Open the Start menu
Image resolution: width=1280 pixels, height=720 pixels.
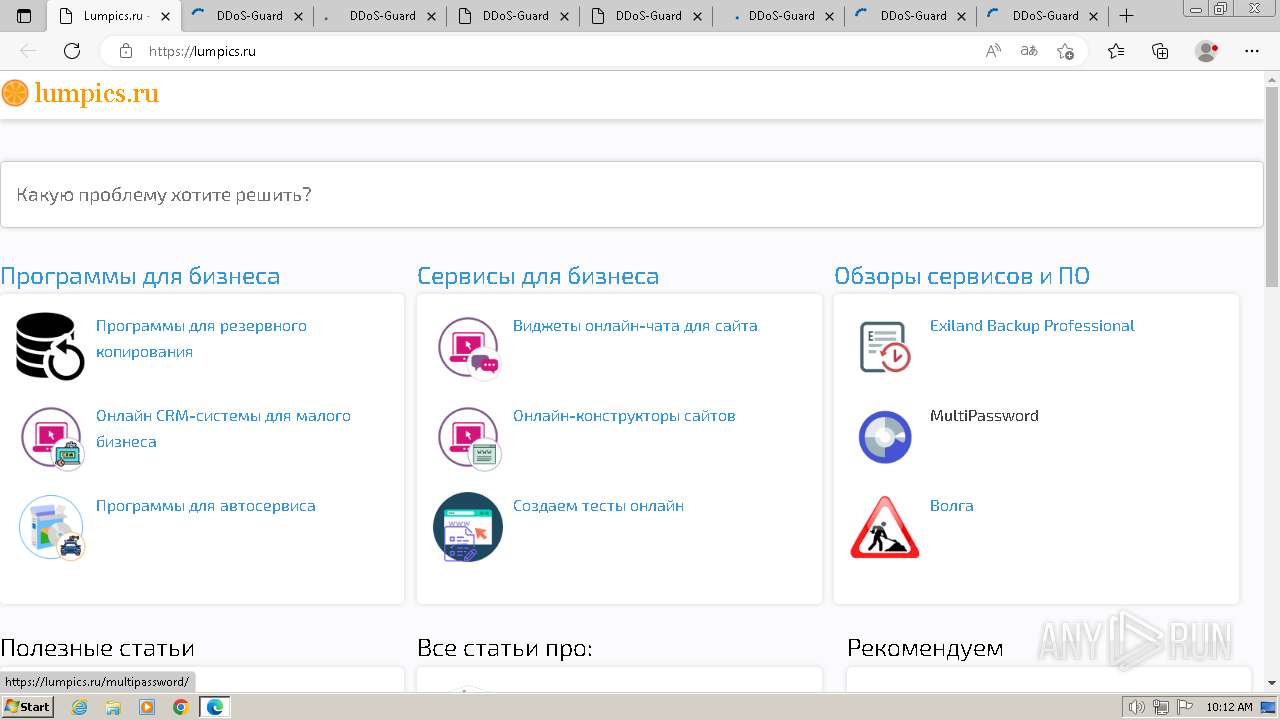(x=27, y=707)
